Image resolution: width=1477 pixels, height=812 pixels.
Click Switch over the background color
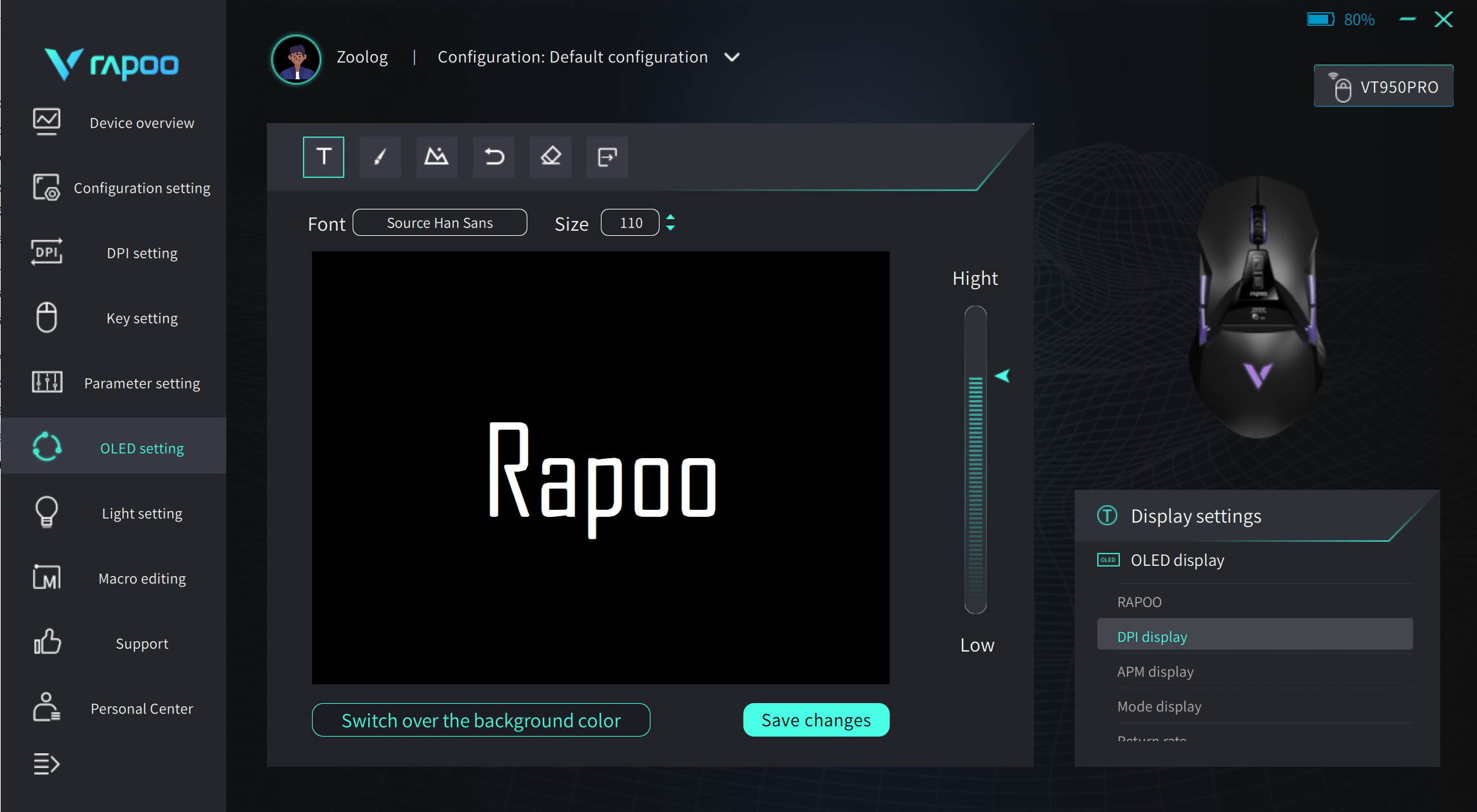pyautogui.click(x=481, y=720)
